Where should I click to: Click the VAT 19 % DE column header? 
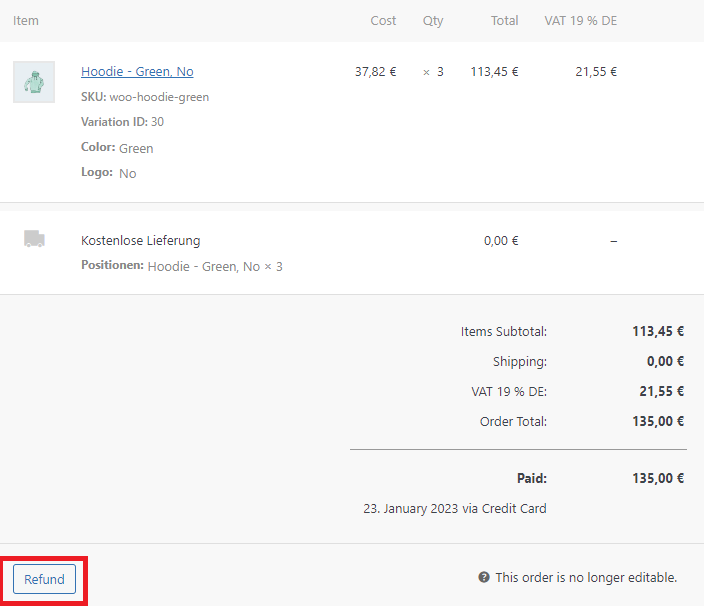[x=581, y=21]
